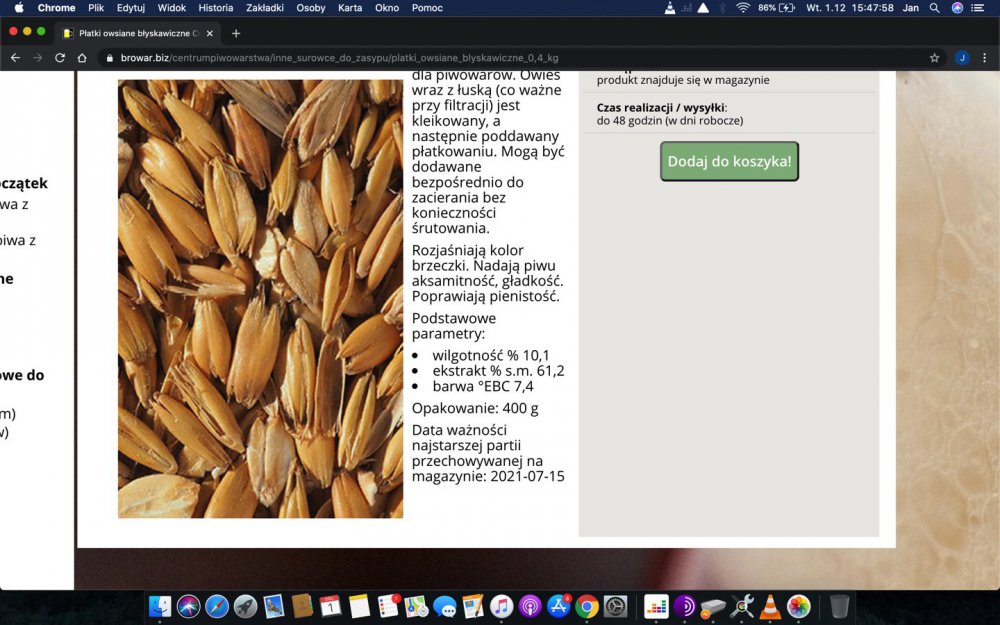This screenshot has height=625, width=1000.
Task: Open Safari from the dock
Action: tap(217, 606)
